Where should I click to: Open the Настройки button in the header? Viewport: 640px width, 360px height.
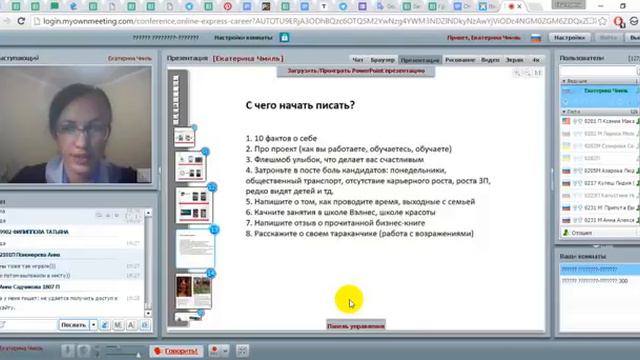coord(569,38)
